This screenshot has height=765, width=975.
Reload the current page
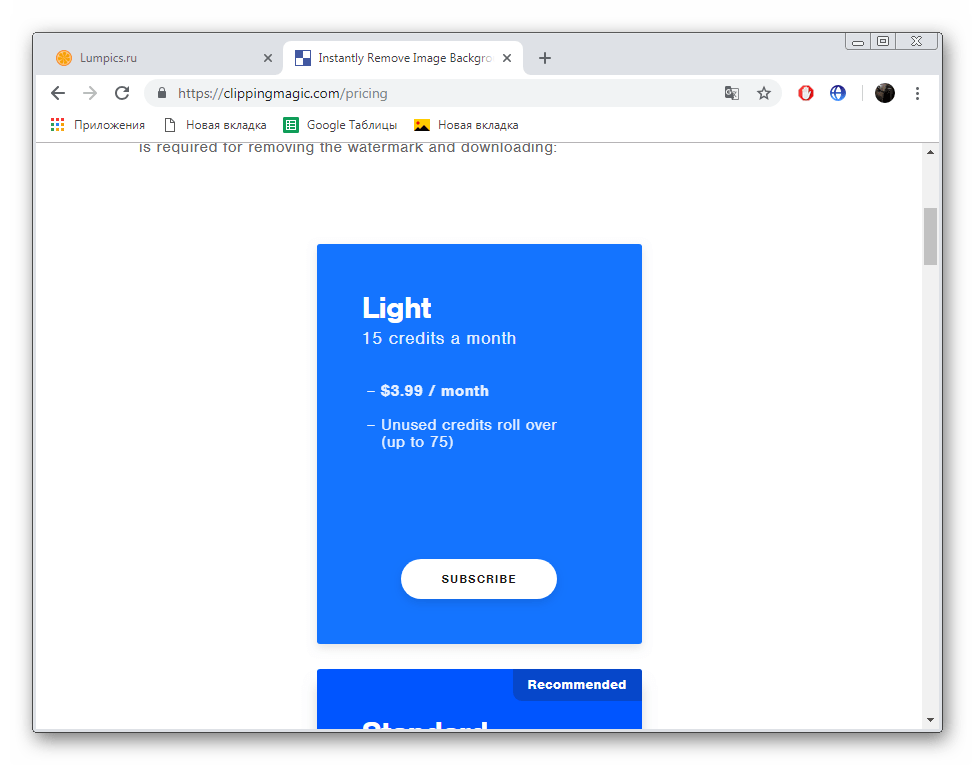click(x=122, y=93)
